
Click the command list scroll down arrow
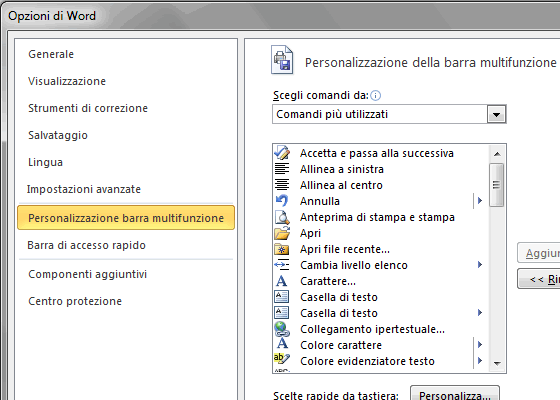(x=497, y=364)
